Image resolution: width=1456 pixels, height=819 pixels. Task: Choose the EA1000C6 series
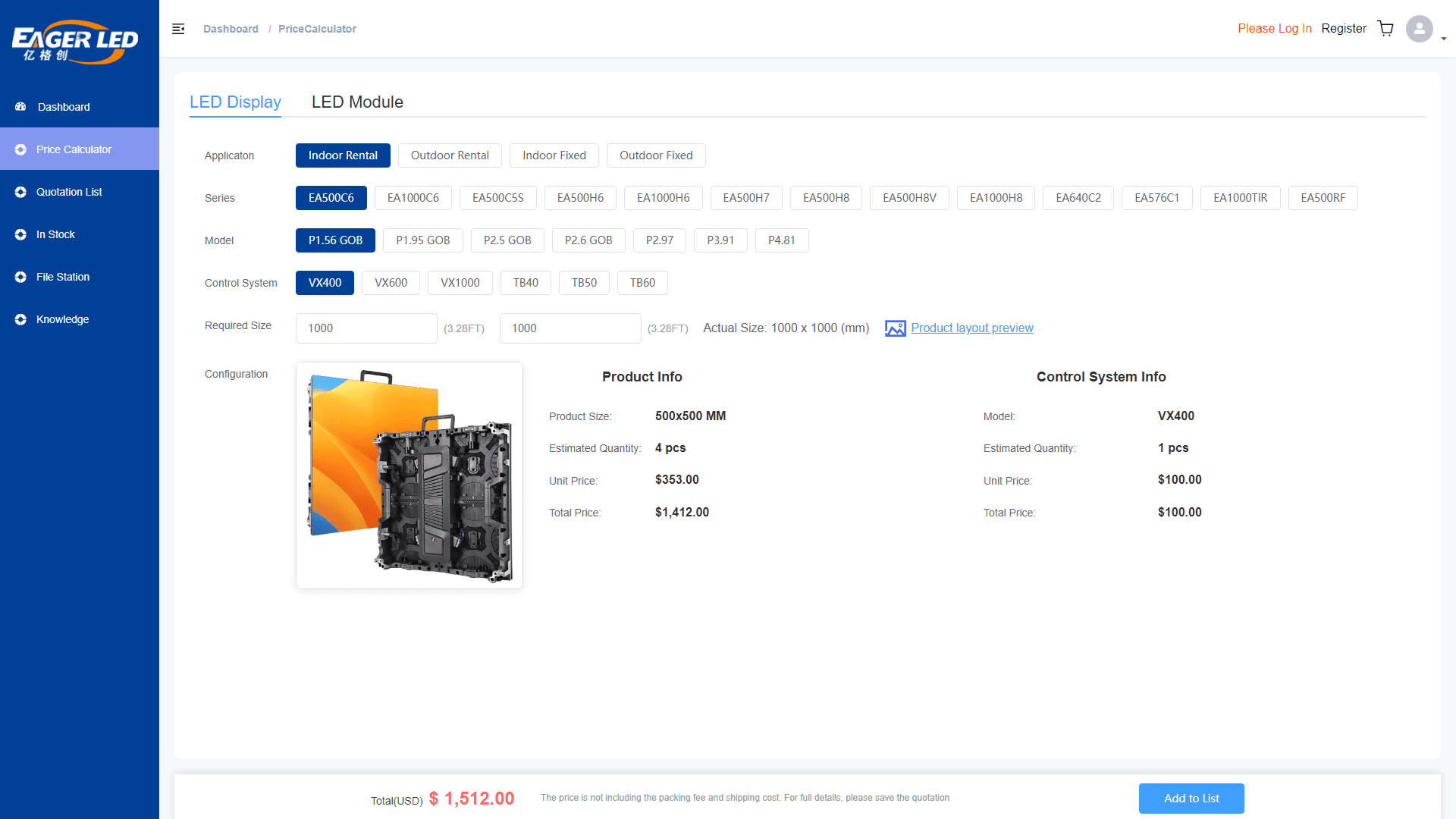click(x=413, y=198)
